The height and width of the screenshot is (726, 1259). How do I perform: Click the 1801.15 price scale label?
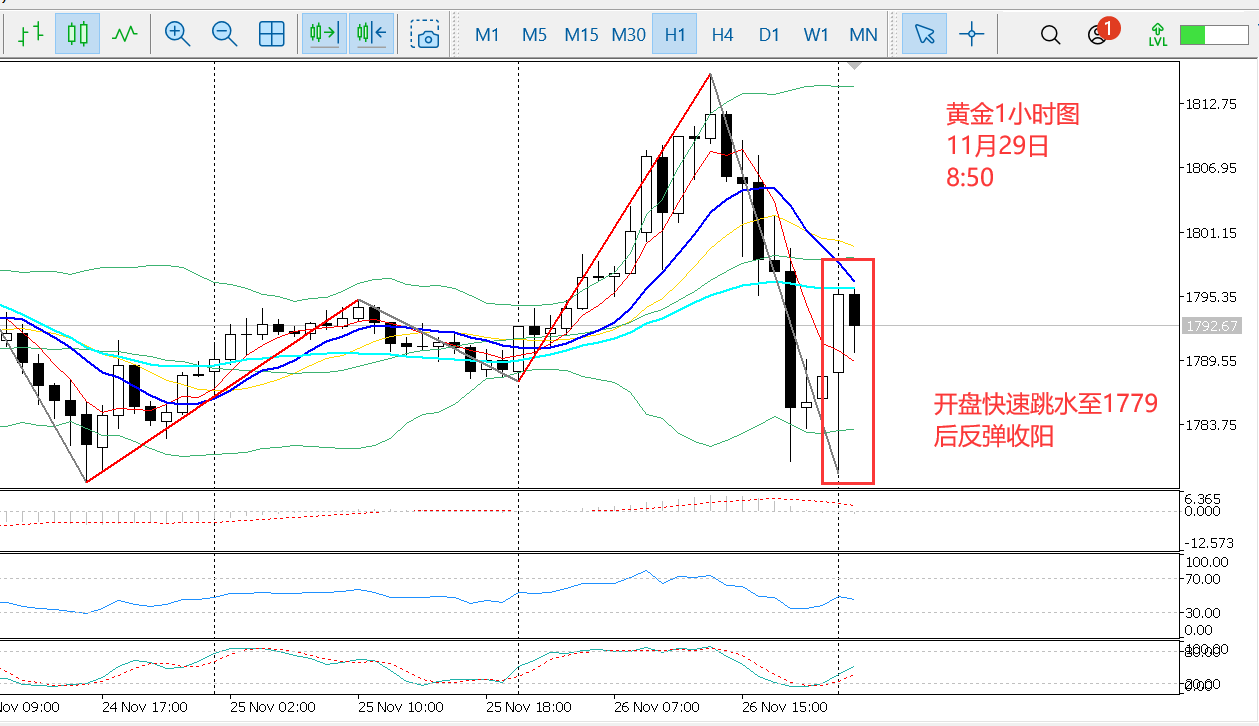(1213, 232)
